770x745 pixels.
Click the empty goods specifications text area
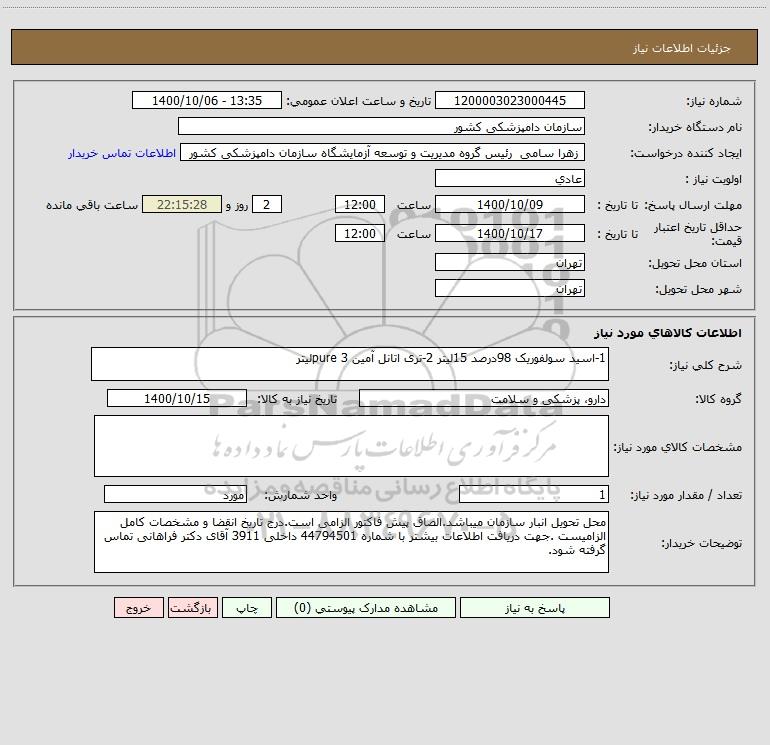point(351,446)
